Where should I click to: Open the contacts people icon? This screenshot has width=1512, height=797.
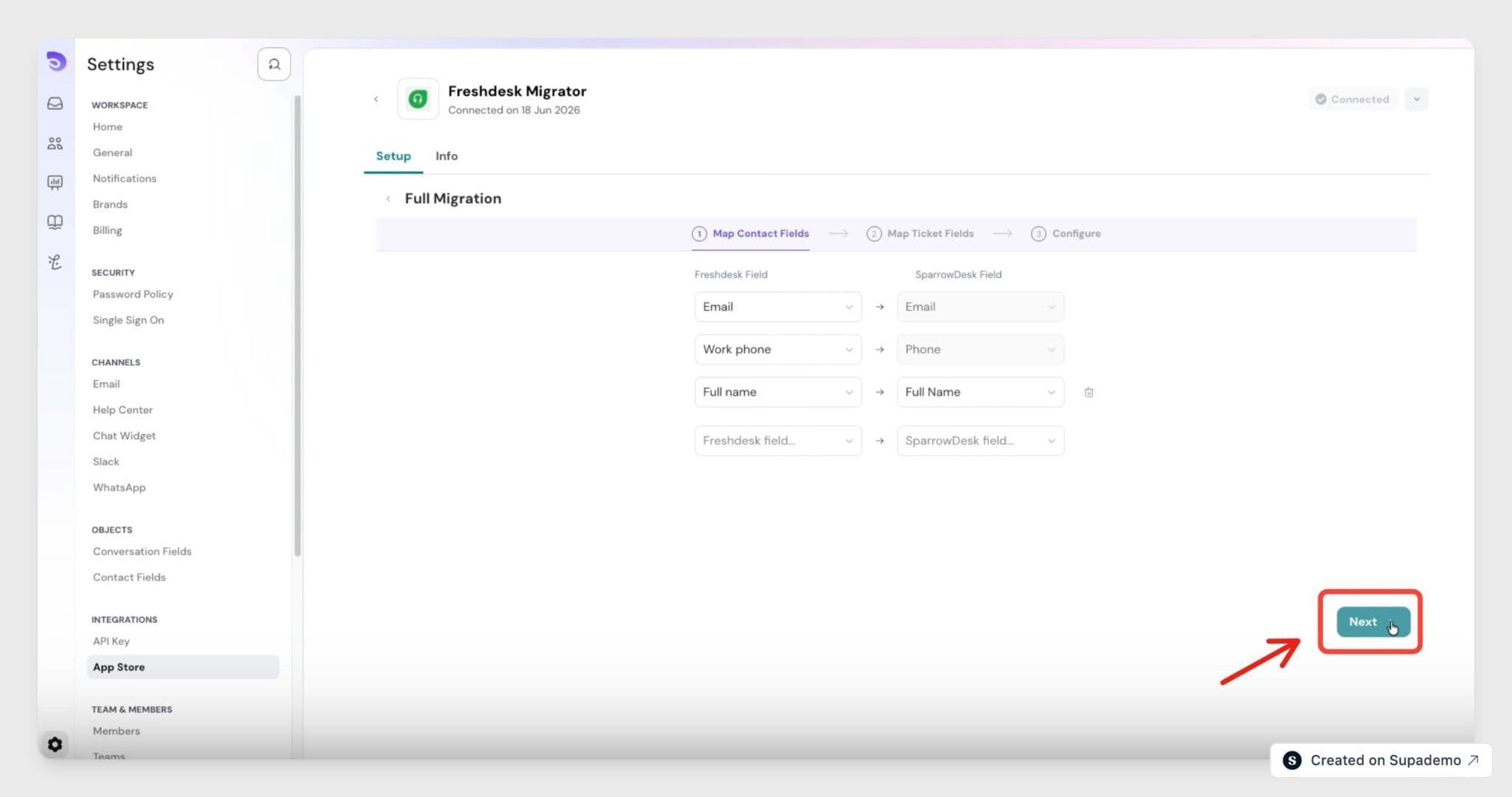pos(55,143)
